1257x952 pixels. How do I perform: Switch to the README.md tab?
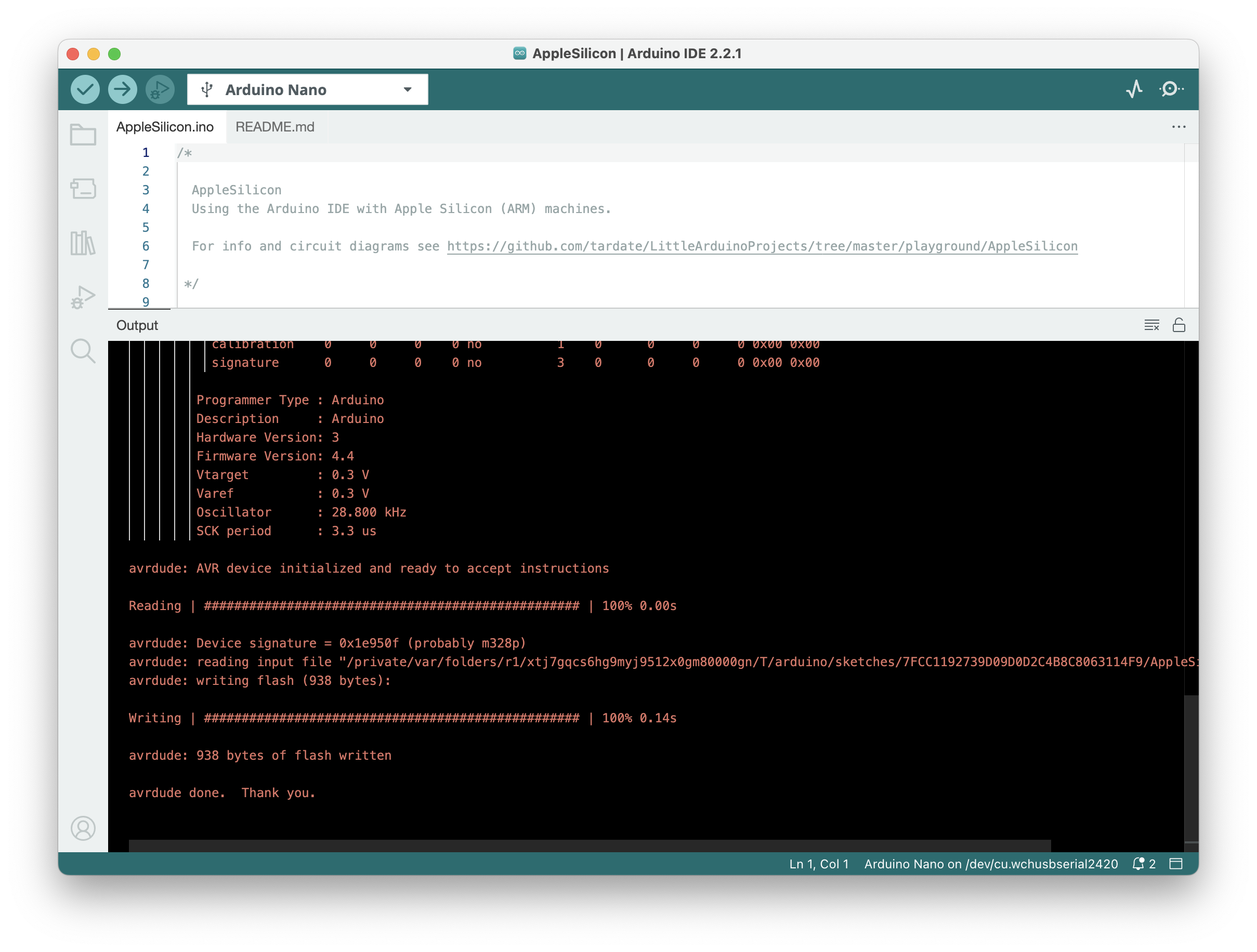point(274,127)
